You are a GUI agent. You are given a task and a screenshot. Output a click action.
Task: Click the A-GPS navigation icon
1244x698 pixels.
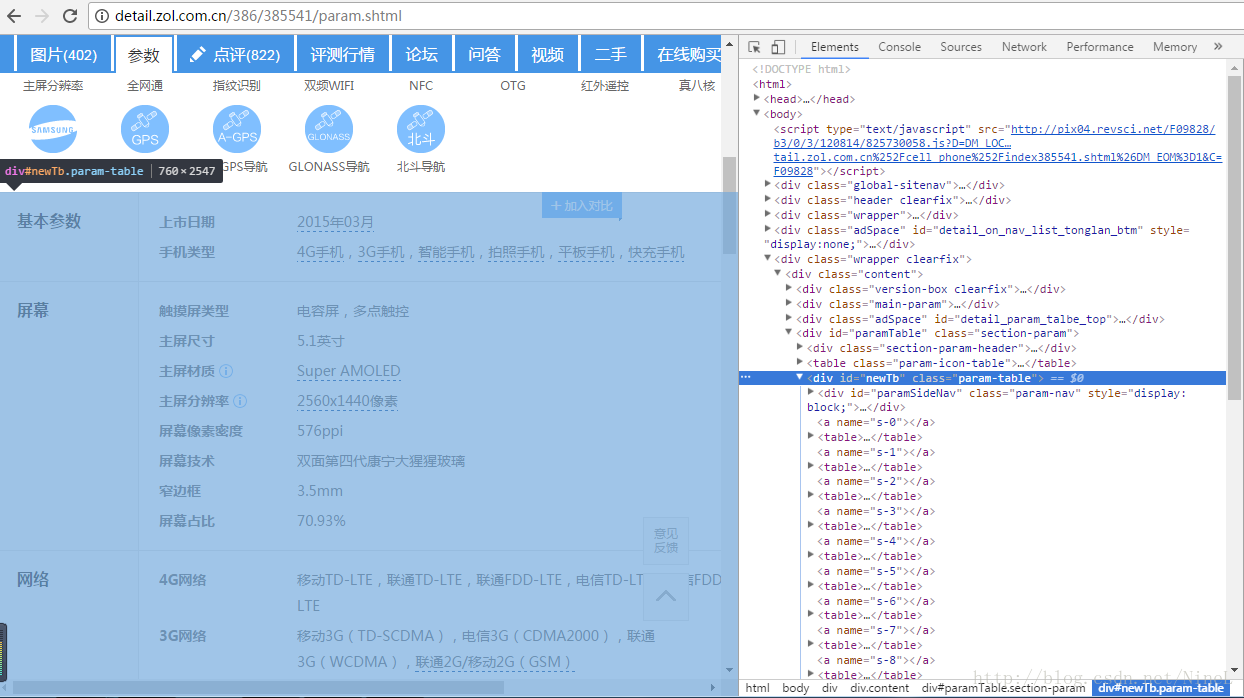(237, 130)
